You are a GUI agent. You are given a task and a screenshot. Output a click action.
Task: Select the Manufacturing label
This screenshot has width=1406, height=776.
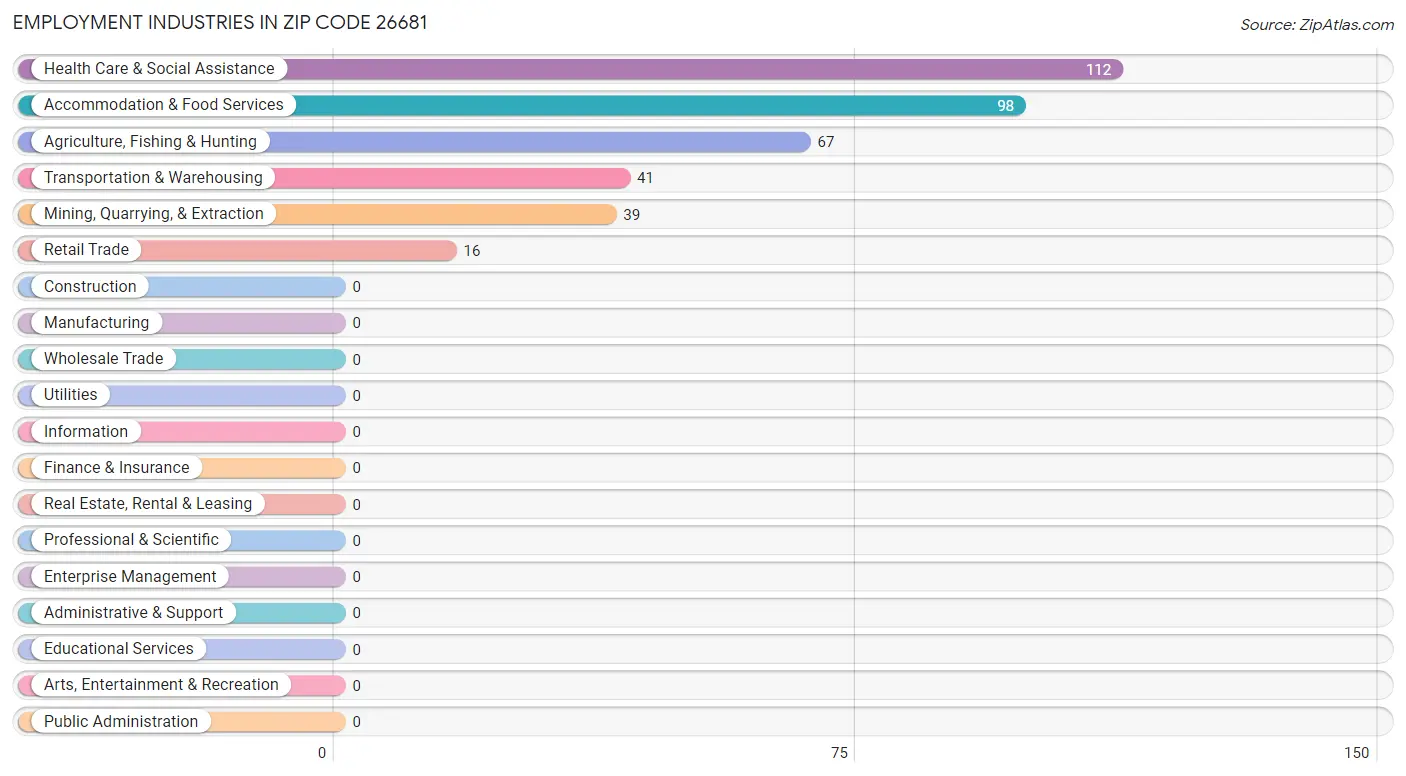96,323
